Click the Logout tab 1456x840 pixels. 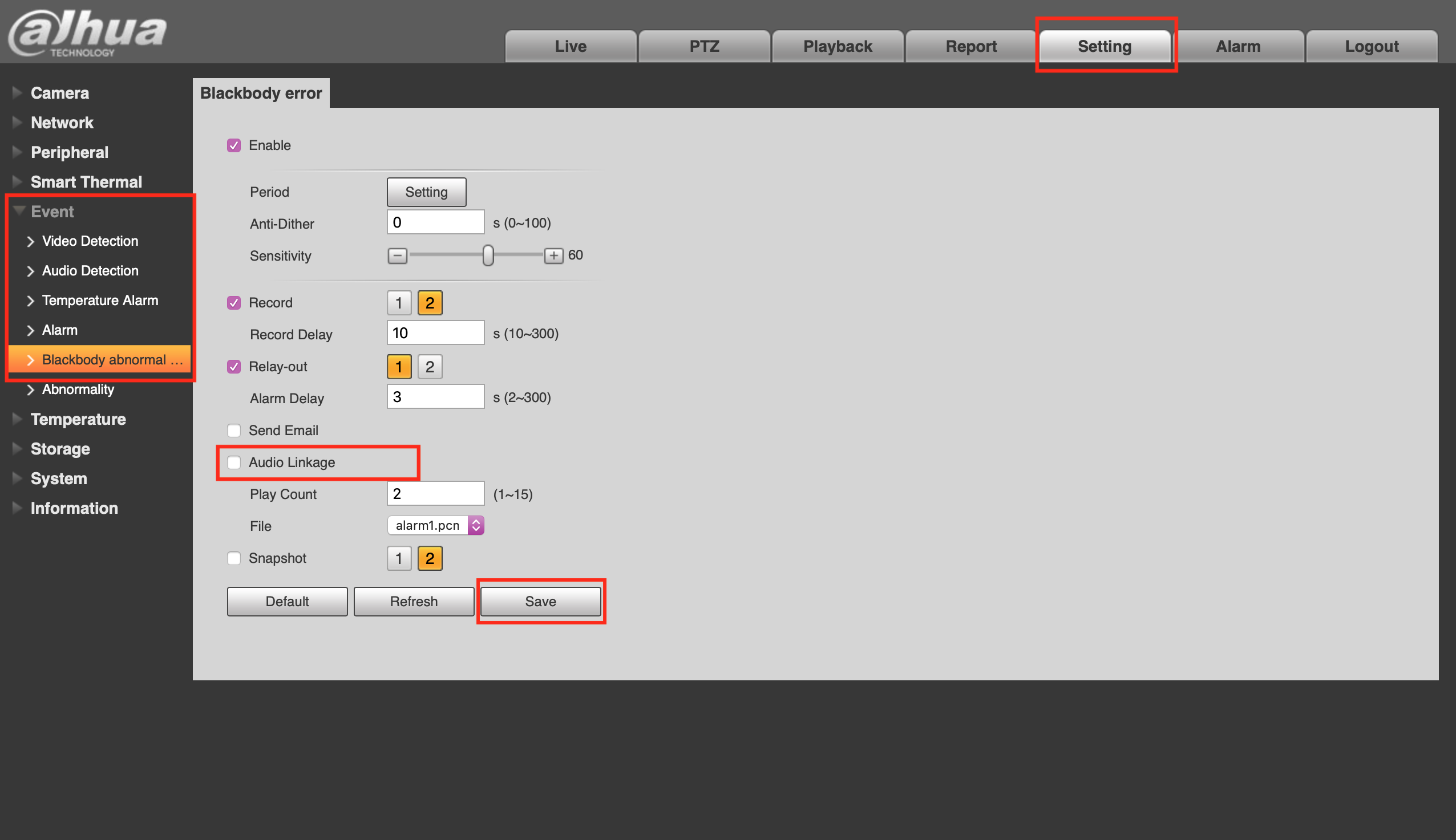[1371, 46]
